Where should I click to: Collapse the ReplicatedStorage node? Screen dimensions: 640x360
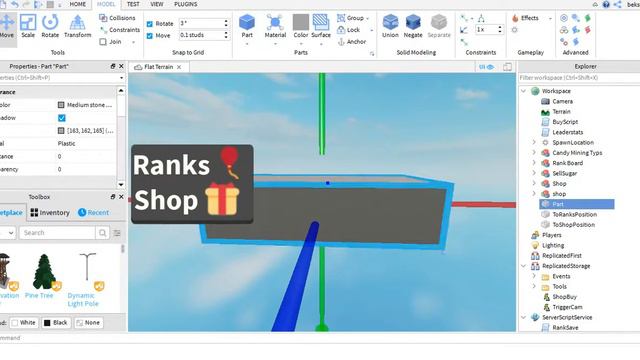coord(524,266)
